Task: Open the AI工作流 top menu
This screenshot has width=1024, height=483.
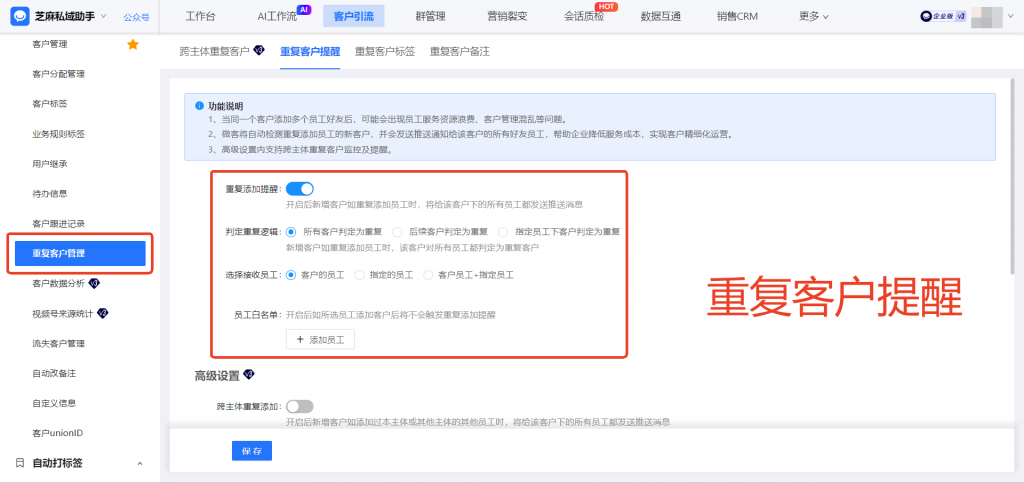Action: pos(277,17)
